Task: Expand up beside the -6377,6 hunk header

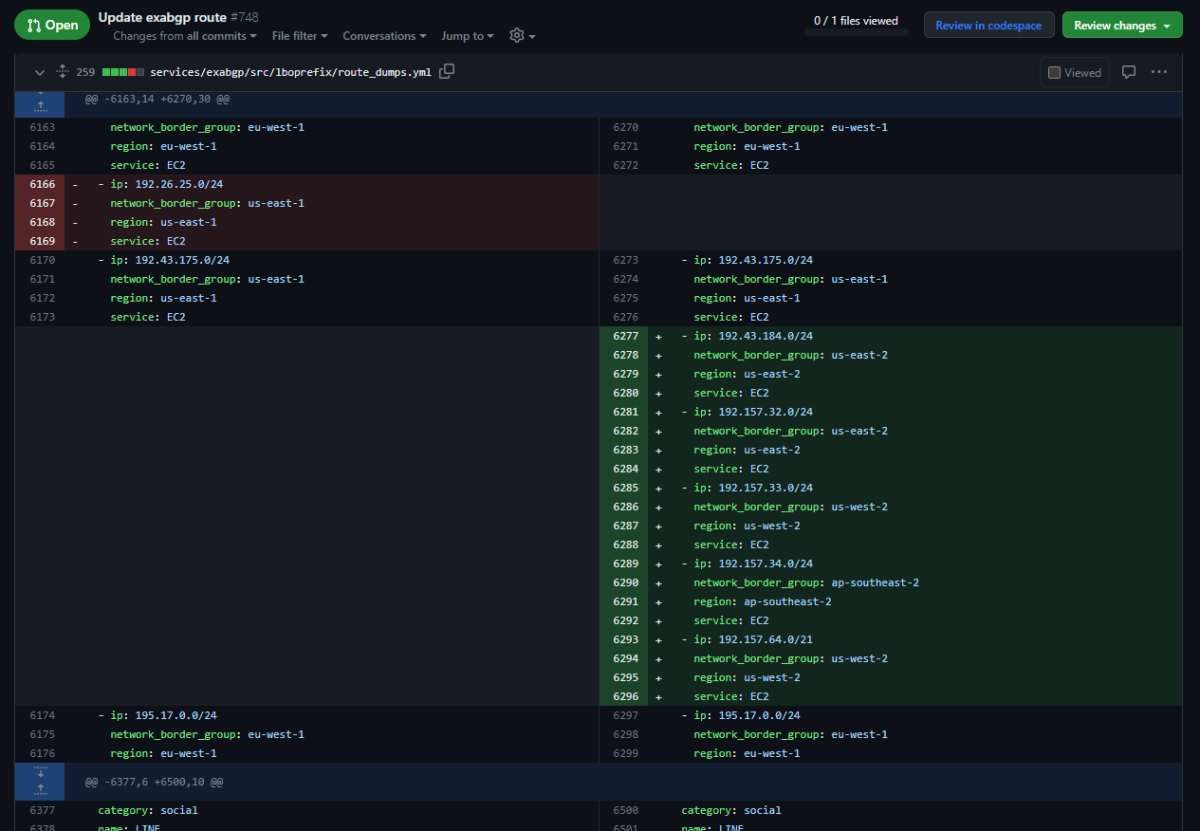Action: coord(40,789)
